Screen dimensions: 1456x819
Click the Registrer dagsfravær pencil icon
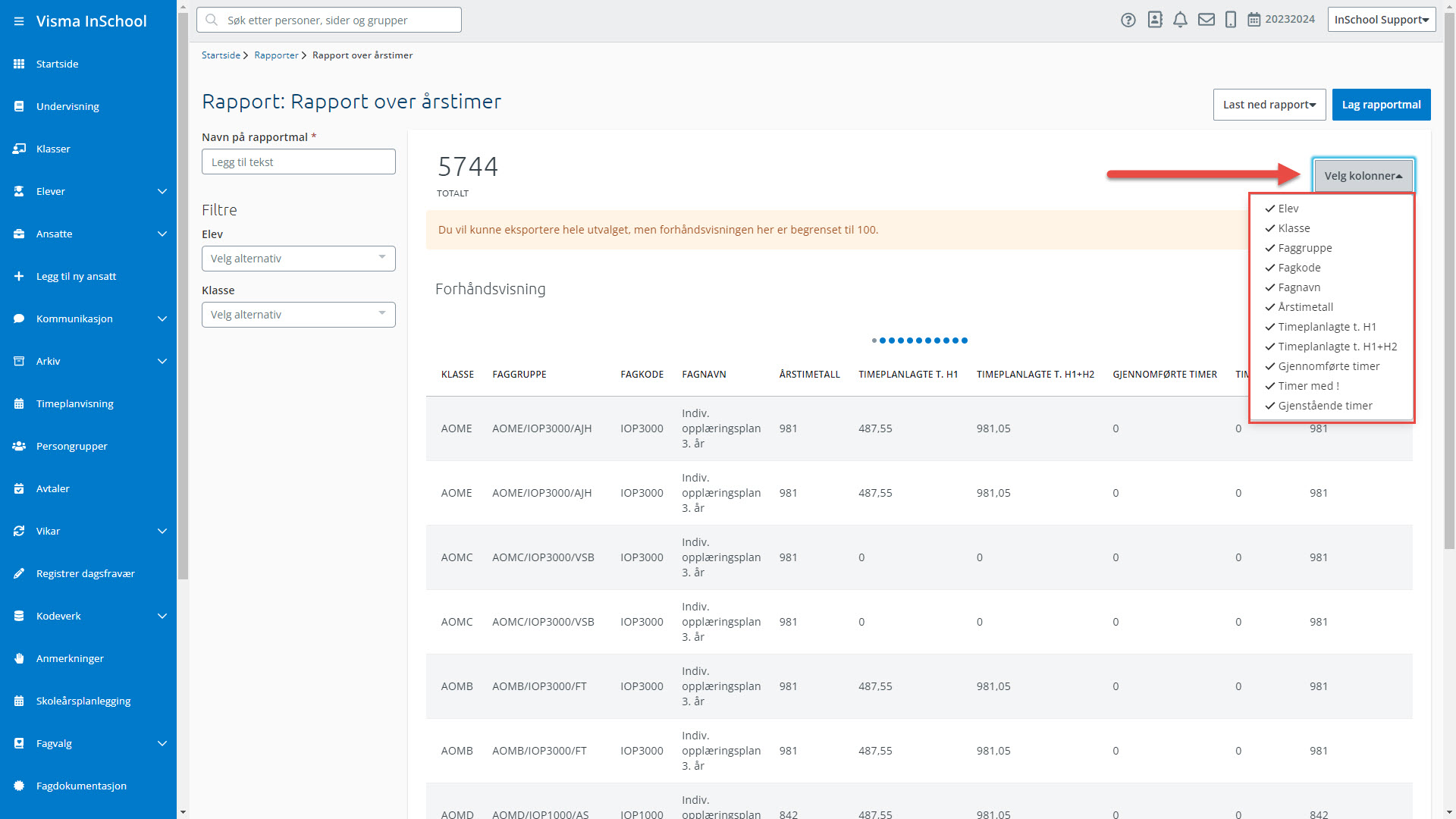pyautogui.click(x=19, y=573)
